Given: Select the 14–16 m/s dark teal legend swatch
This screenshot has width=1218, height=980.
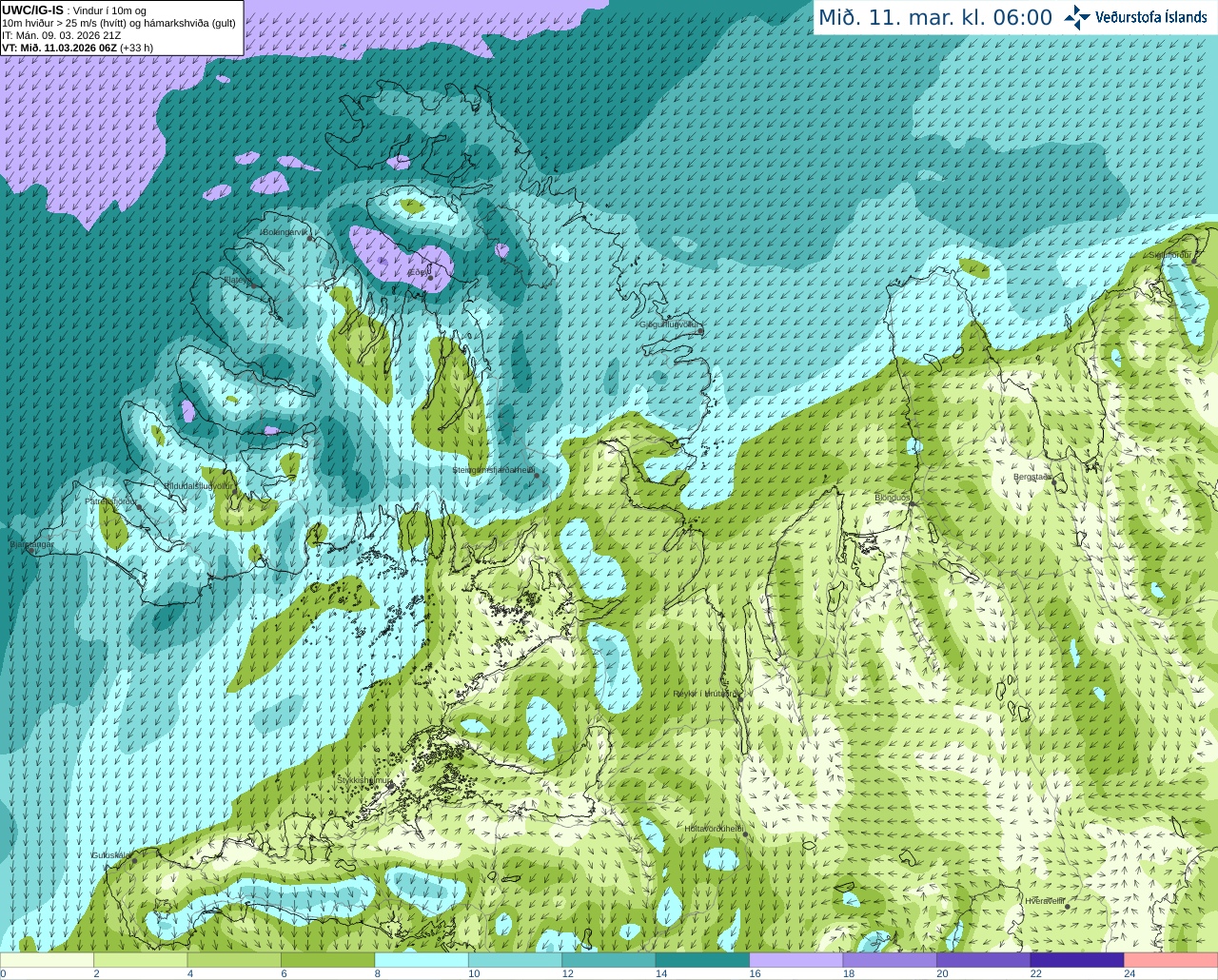Looking at the screenshot, I should (703, 960).
